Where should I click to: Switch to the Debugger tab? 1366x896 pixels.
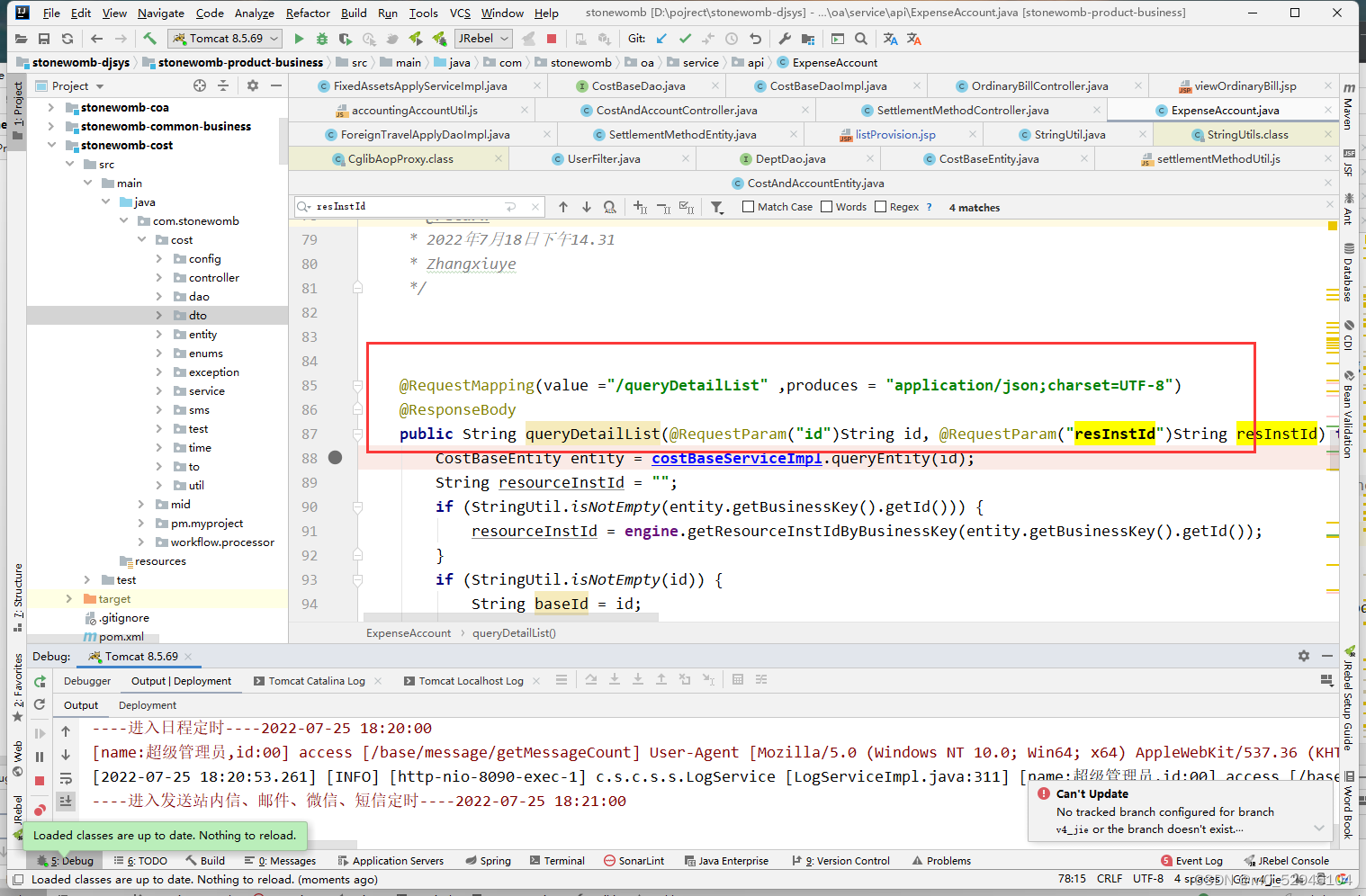(87, 681)
